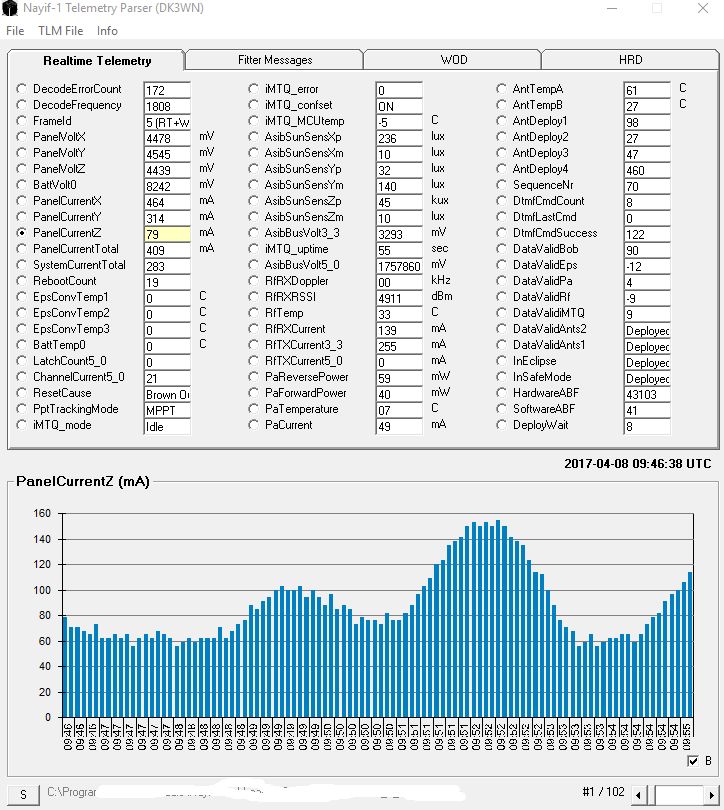Image resolution: width=724 pixels, height=810 pixels.
Task: Click the frame scrollbar track at bottom right
Action: [676, 795]
